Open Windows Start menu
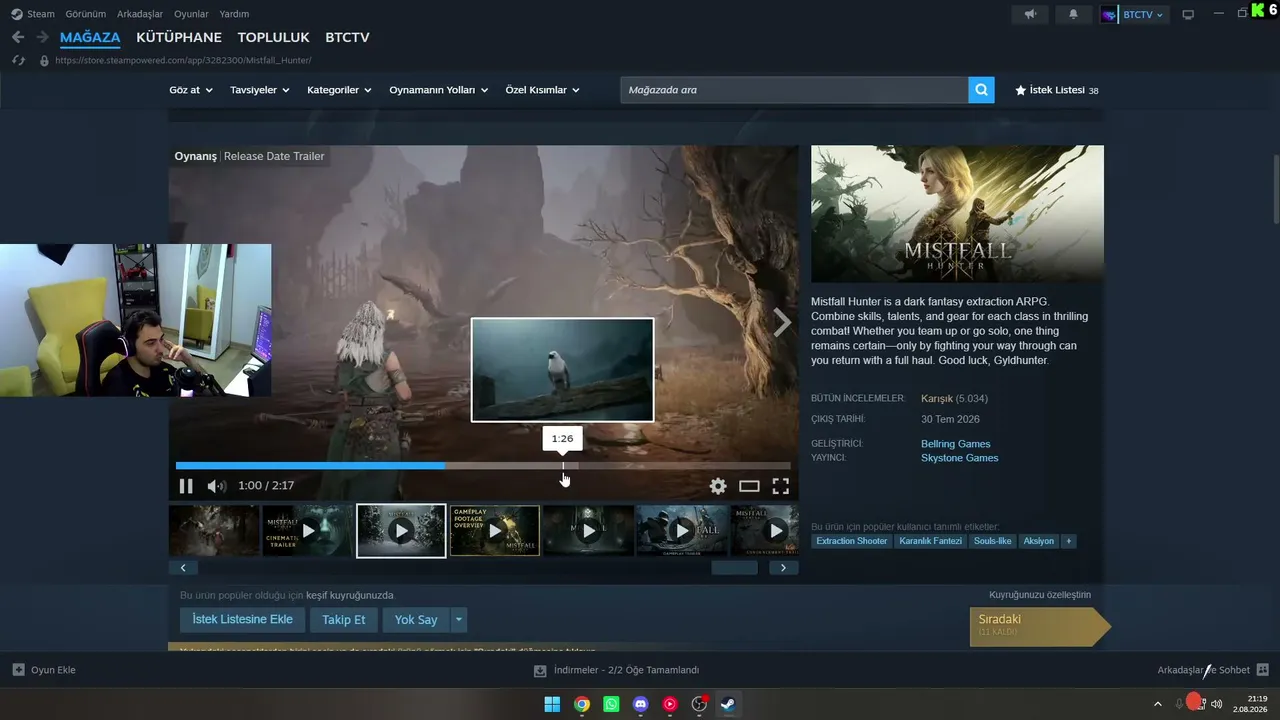 (x=552, y=704)
